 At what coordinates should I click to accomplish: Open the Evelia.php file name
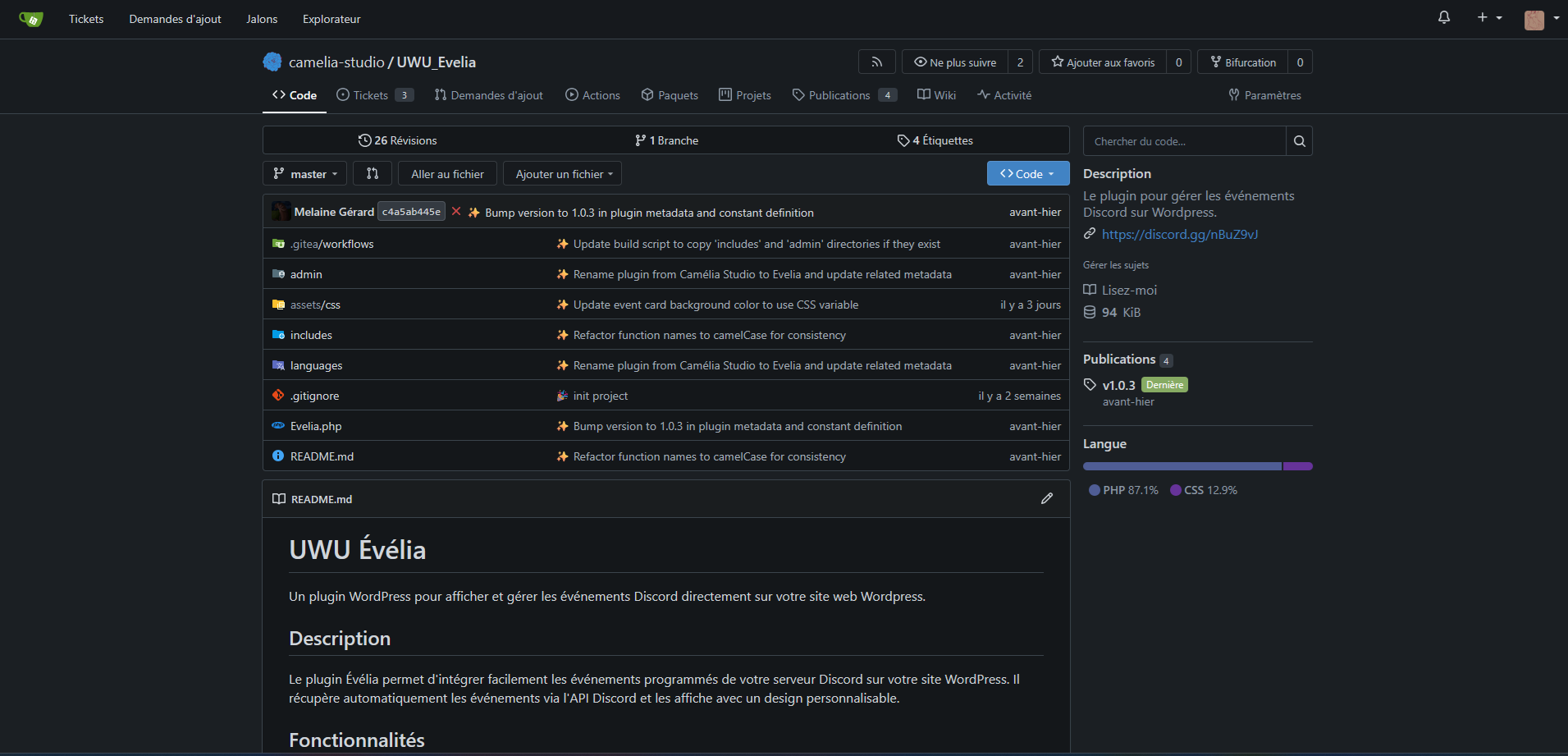pyautogui.click(x=316, y=426)
